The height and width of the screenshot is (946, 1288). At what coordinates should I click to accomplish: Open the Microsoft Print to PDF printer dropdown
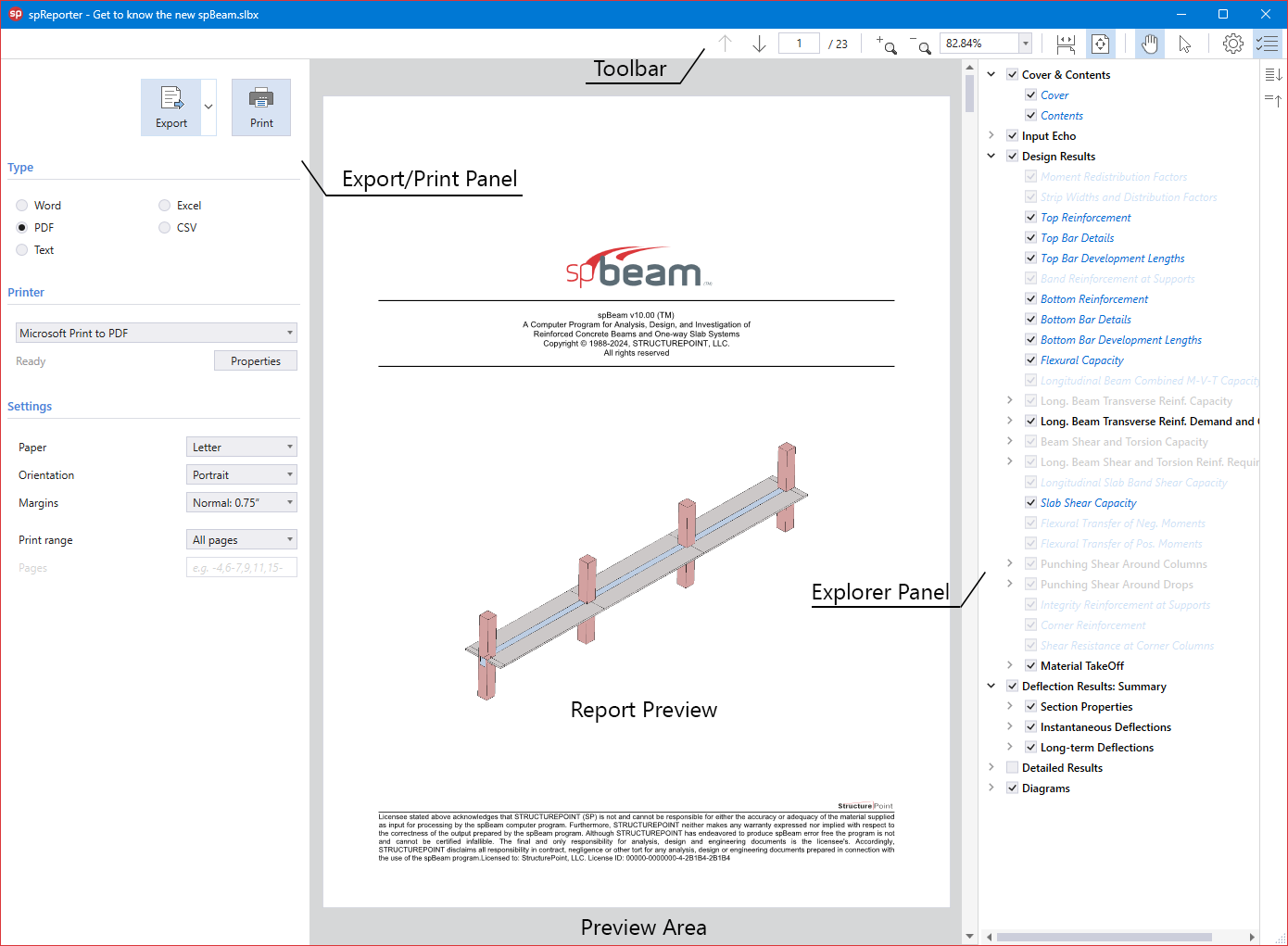(156, 333)
